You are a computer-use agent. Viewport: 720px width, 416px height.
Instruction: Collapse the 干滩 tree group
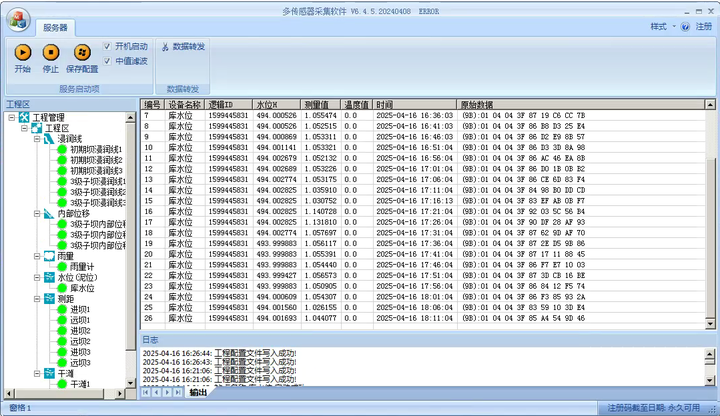pyautogui.click(x=37, y=373)
